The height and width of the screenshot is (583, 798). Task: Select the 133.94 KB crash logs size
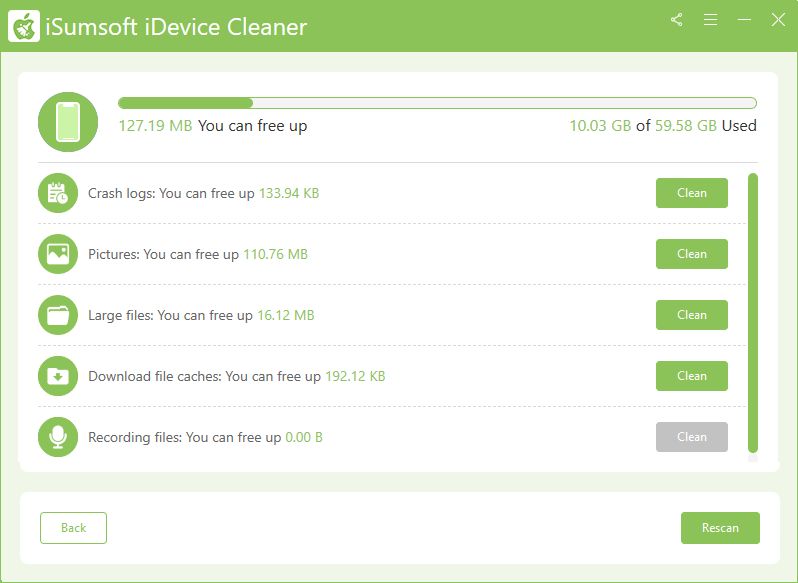pos(289,193)
